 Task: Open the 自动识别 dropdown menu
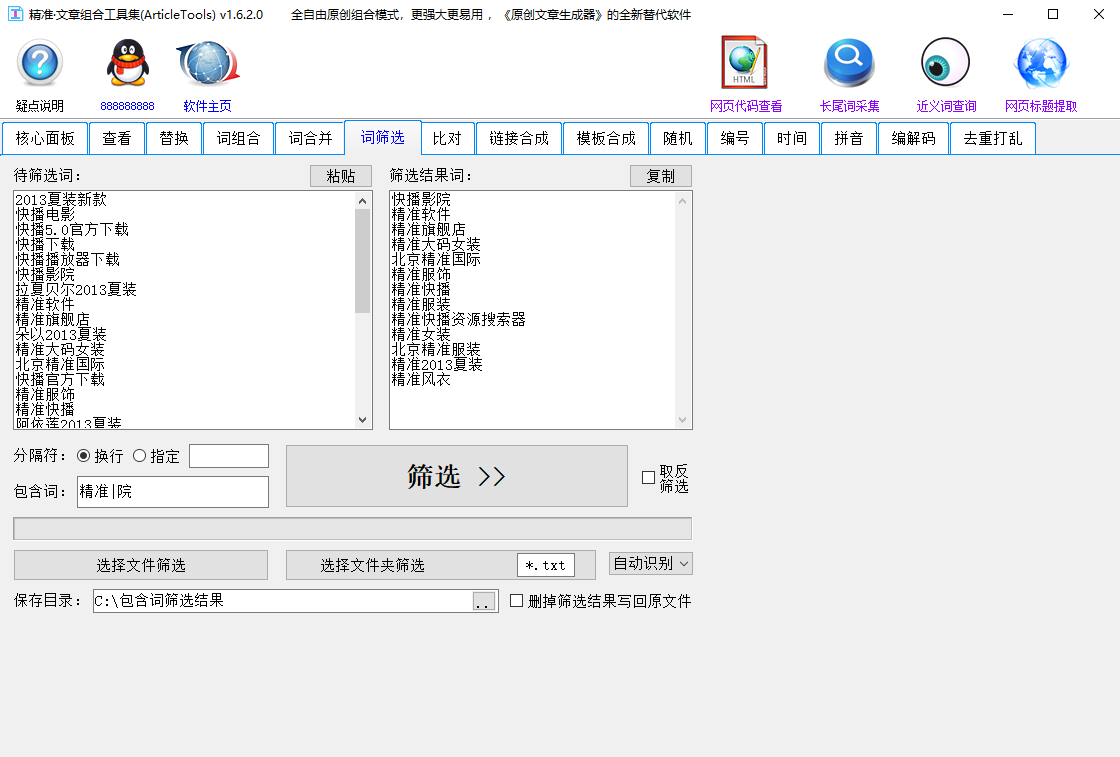[650, 564]
